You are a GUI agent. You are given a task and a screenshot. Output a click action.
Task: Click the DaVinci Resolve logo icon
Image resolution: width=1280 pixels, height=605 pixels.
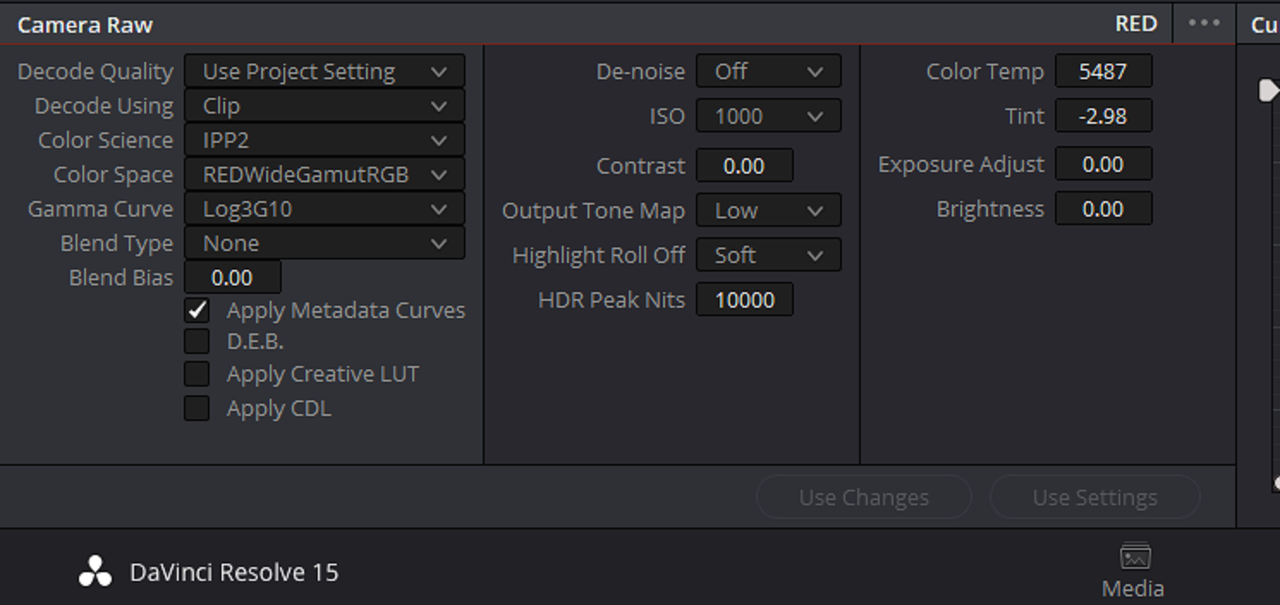[96, 572]
